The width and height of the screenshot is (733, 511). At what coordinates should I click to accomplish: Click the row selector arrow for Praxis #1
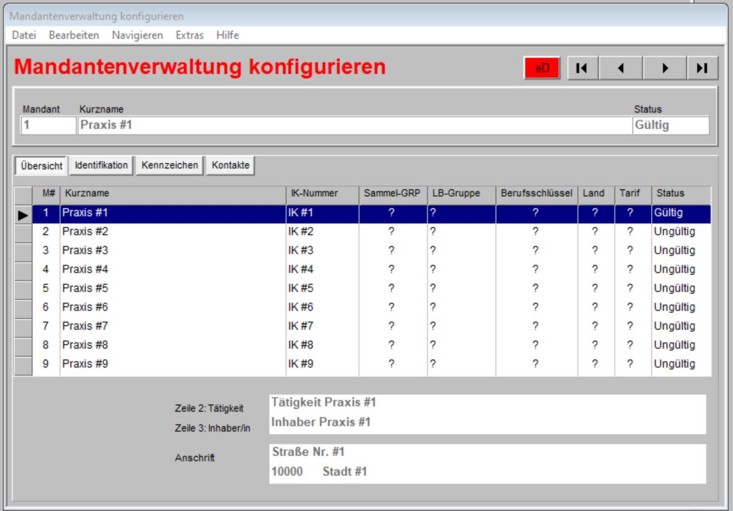[23, 214]
